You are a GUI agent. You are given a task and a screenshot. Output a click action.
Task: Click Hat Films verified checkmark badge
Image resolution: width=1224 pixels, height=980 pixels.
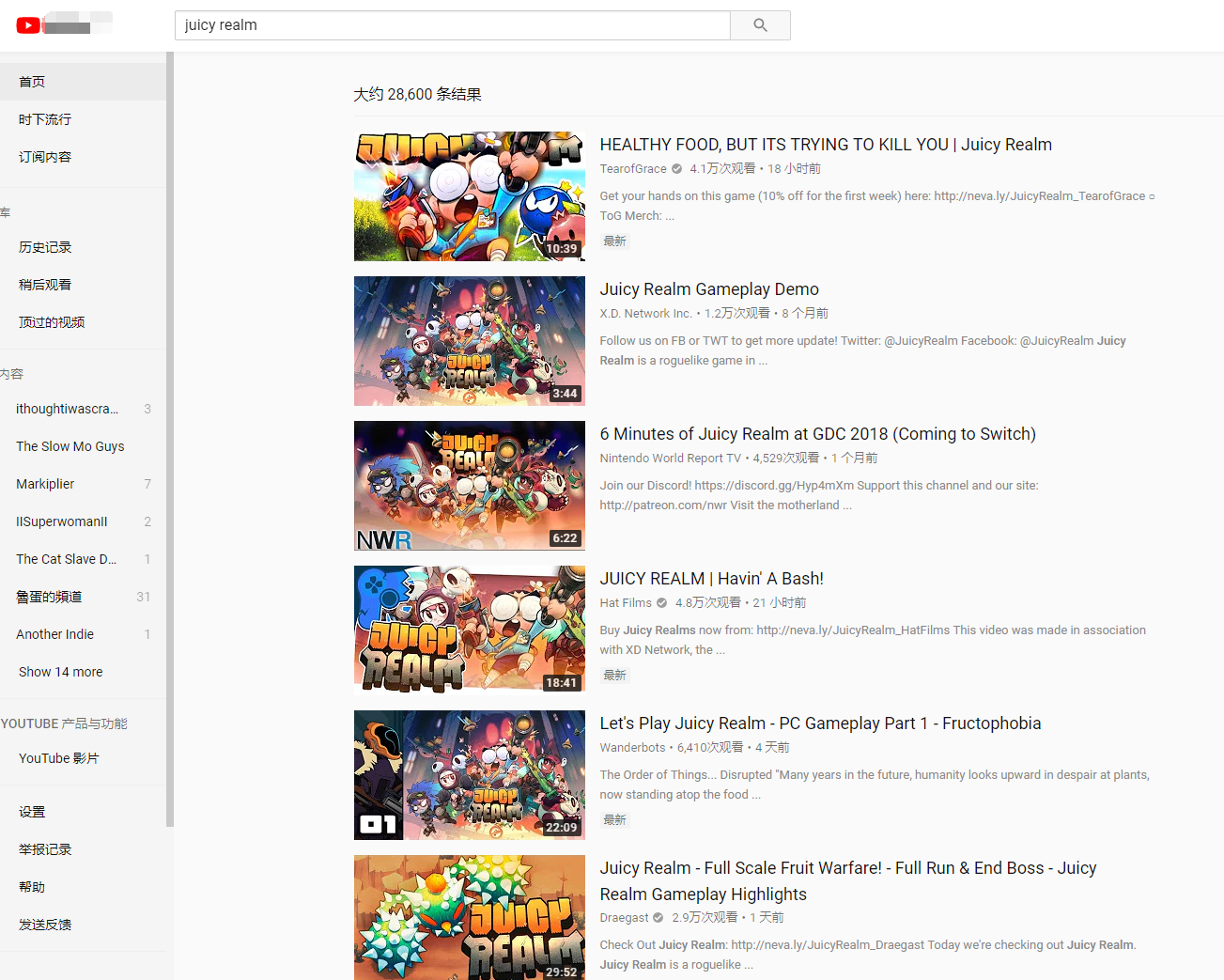(x=661, y=603)
